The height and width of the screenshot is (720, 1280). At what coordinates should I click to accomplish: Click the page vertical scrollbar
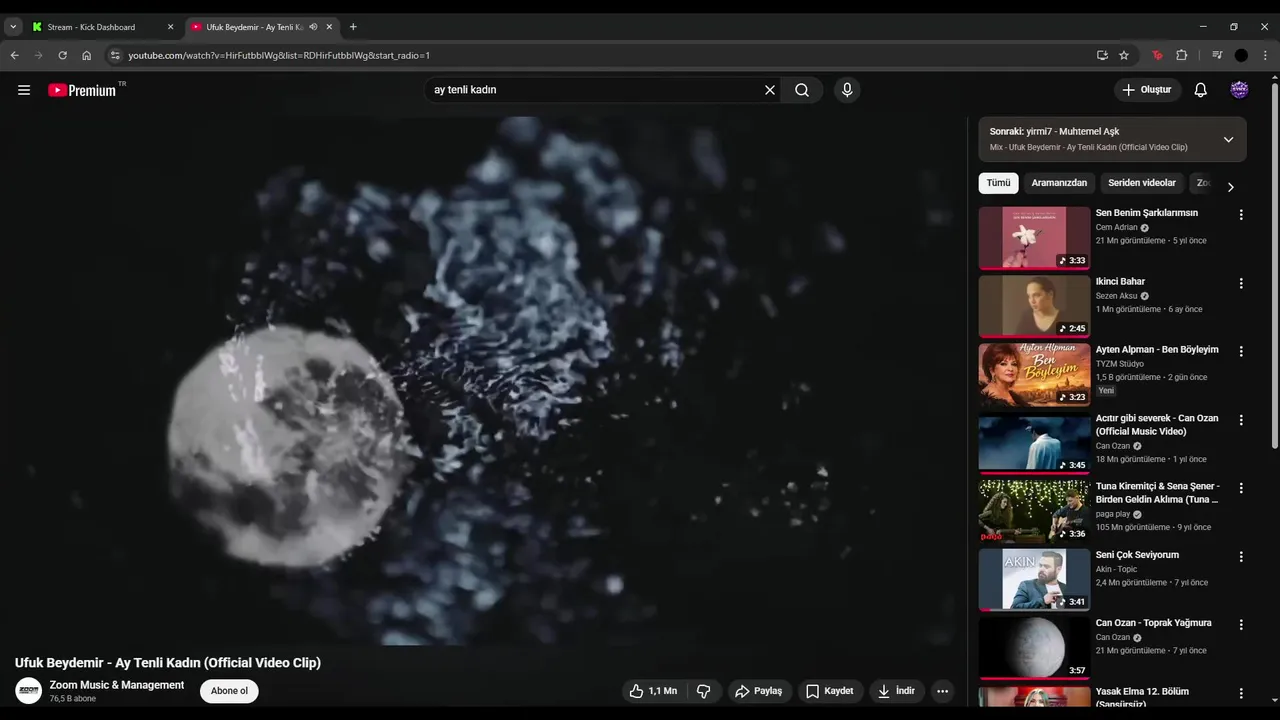tap(1274, 265)
